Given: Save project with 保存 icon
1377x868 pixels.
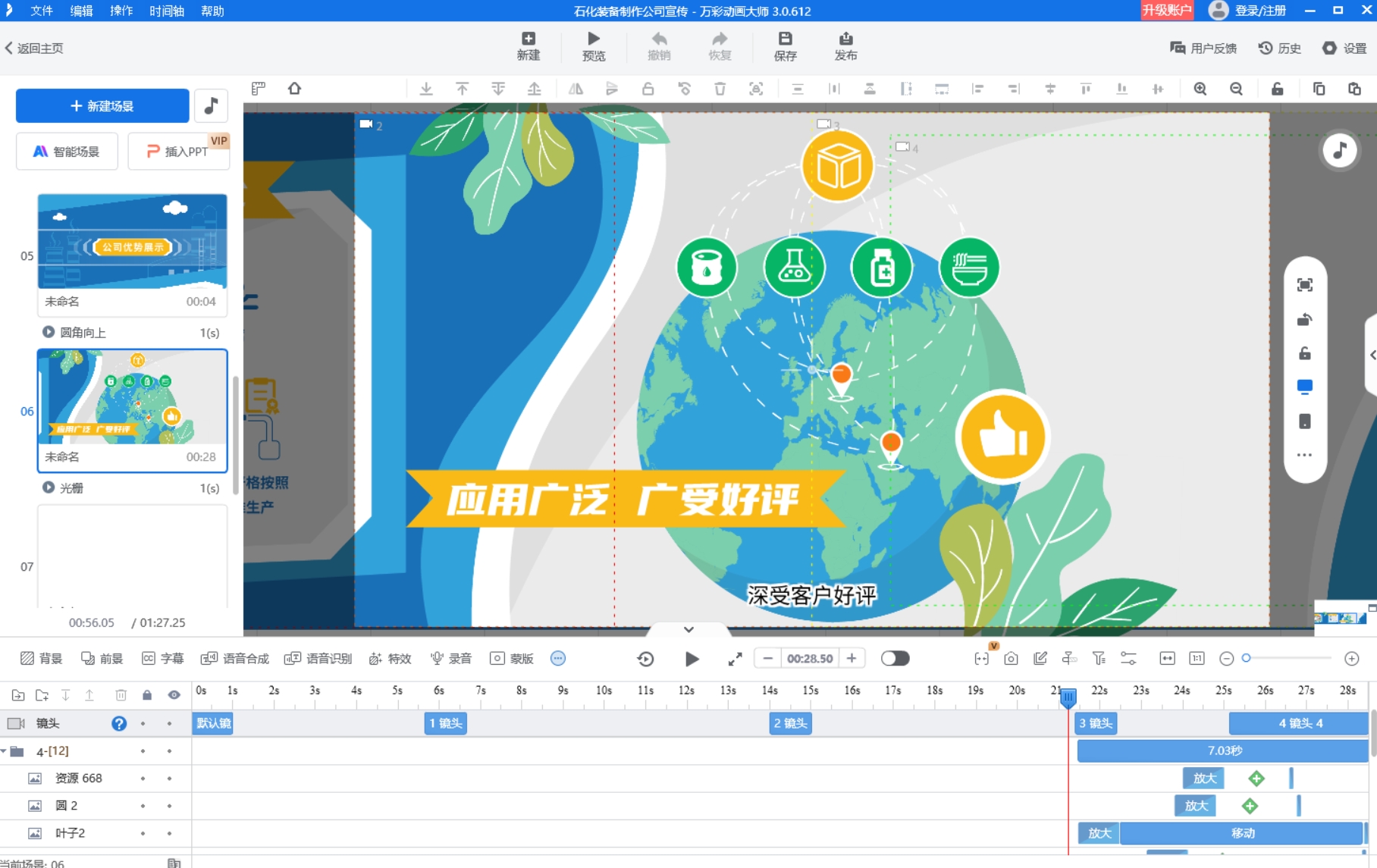Looking at the screenshot, I should click(x=785, y=46).
